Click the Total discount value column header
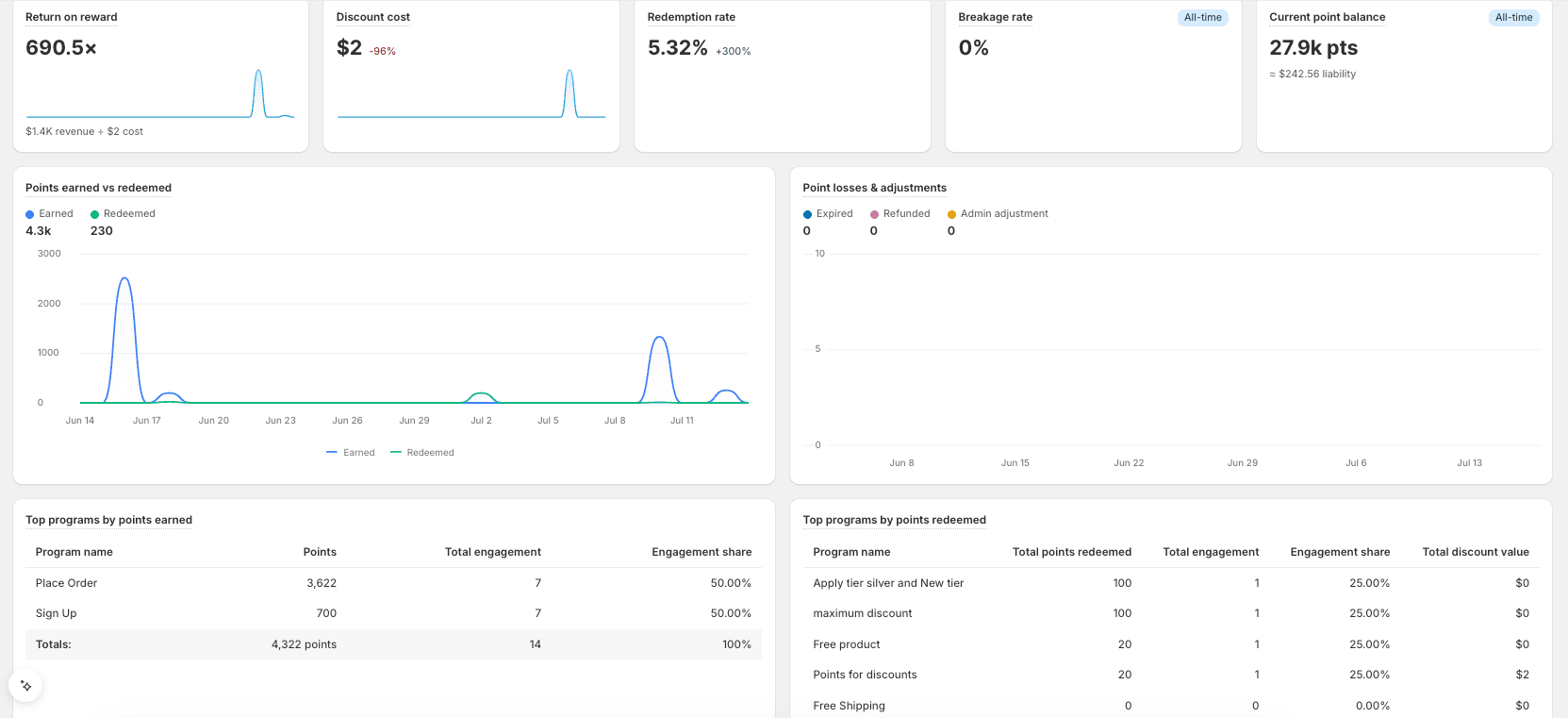The image size is (1568, 718). (1476, 552)
